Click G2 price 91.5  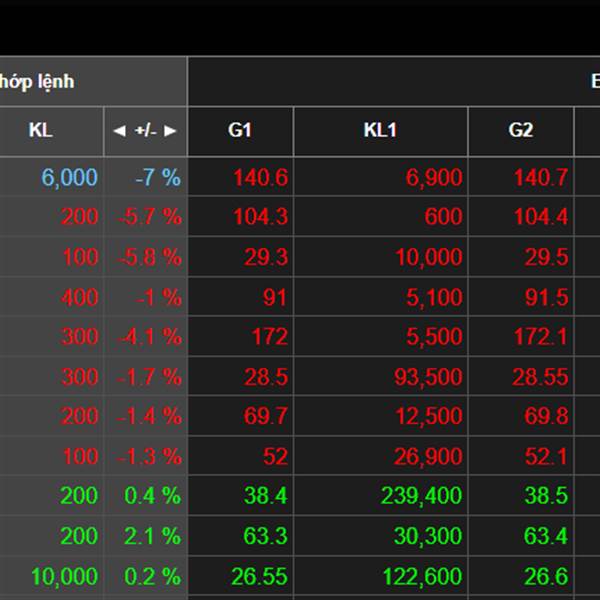coord(546,297)
